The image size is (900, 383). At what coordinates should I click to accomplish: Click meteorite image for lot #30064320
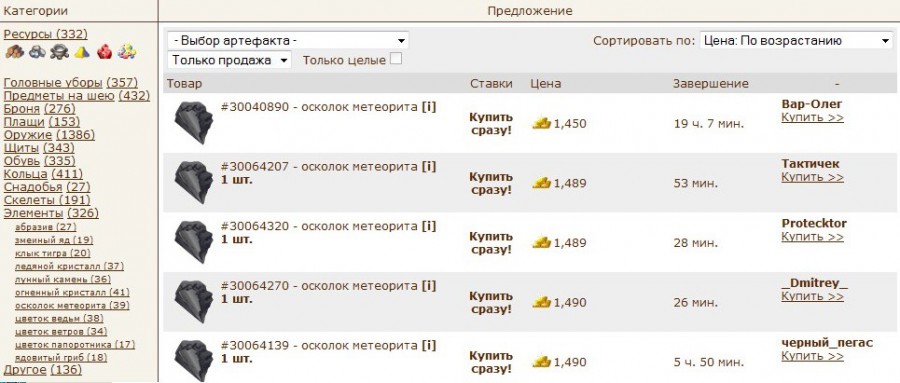(x=194, y=242)
